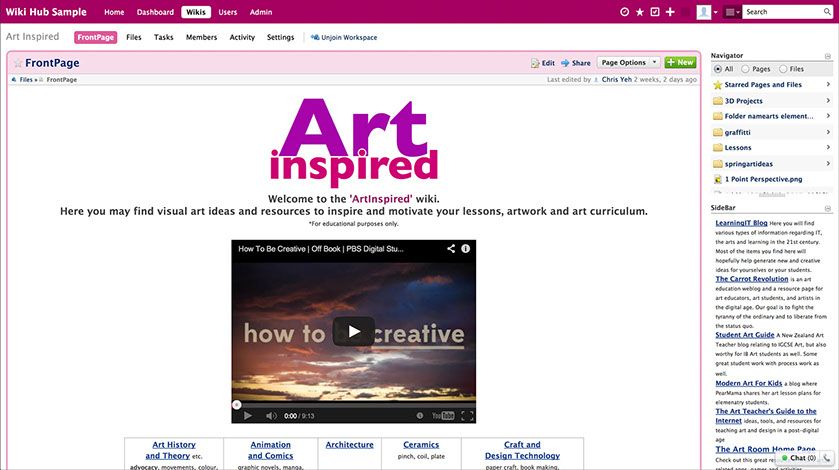
Task: Mute the video with speaker icon
Action: coord(270,415)
